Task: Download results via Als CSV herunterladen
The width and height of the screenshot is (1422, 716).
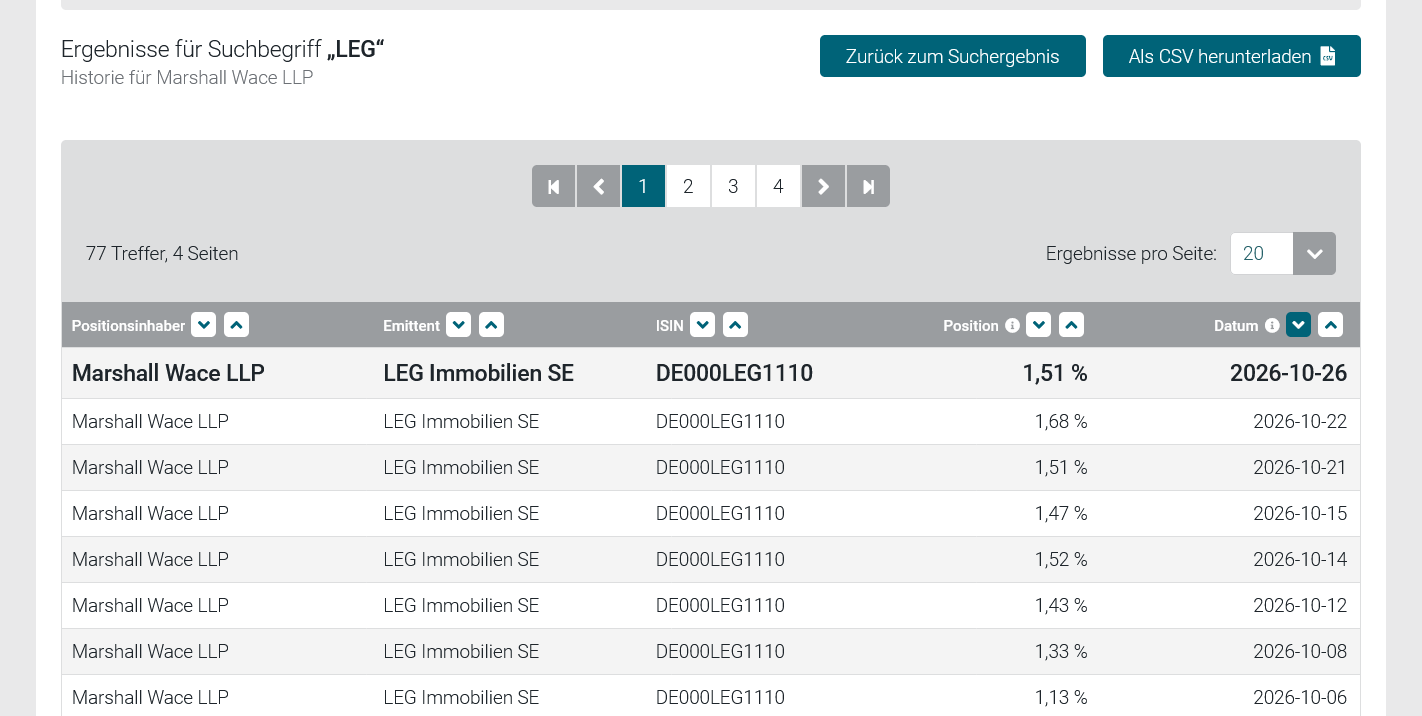Action: 1232,56
